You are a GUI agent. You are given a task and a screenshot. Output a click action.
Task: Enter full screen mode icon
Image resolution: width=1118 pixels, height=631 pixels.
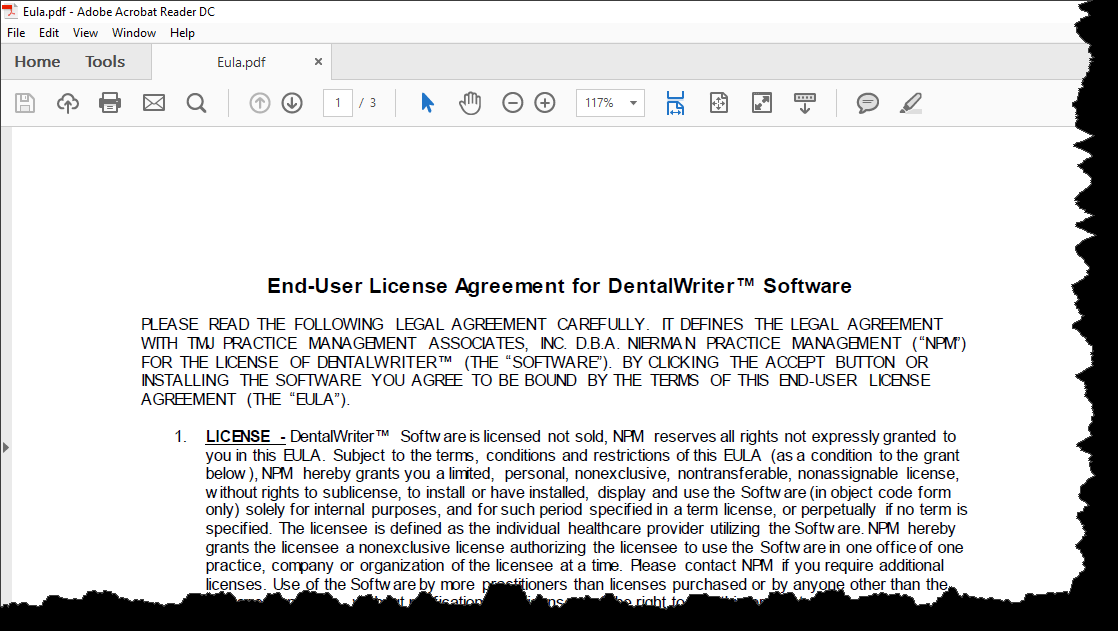761,103
